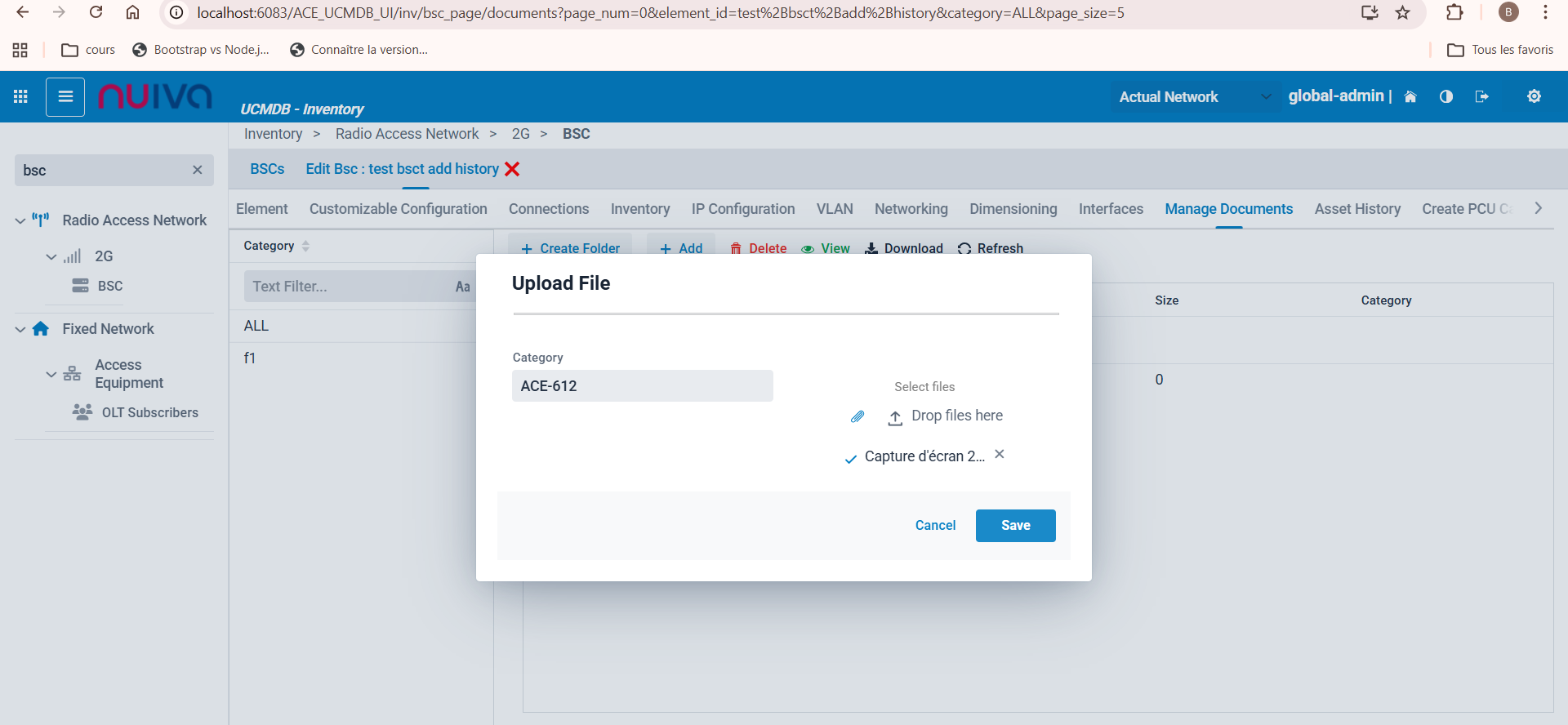
Task: Switch to the Asset History tab
Action: pyautogui.click(x=1357, y=209)
